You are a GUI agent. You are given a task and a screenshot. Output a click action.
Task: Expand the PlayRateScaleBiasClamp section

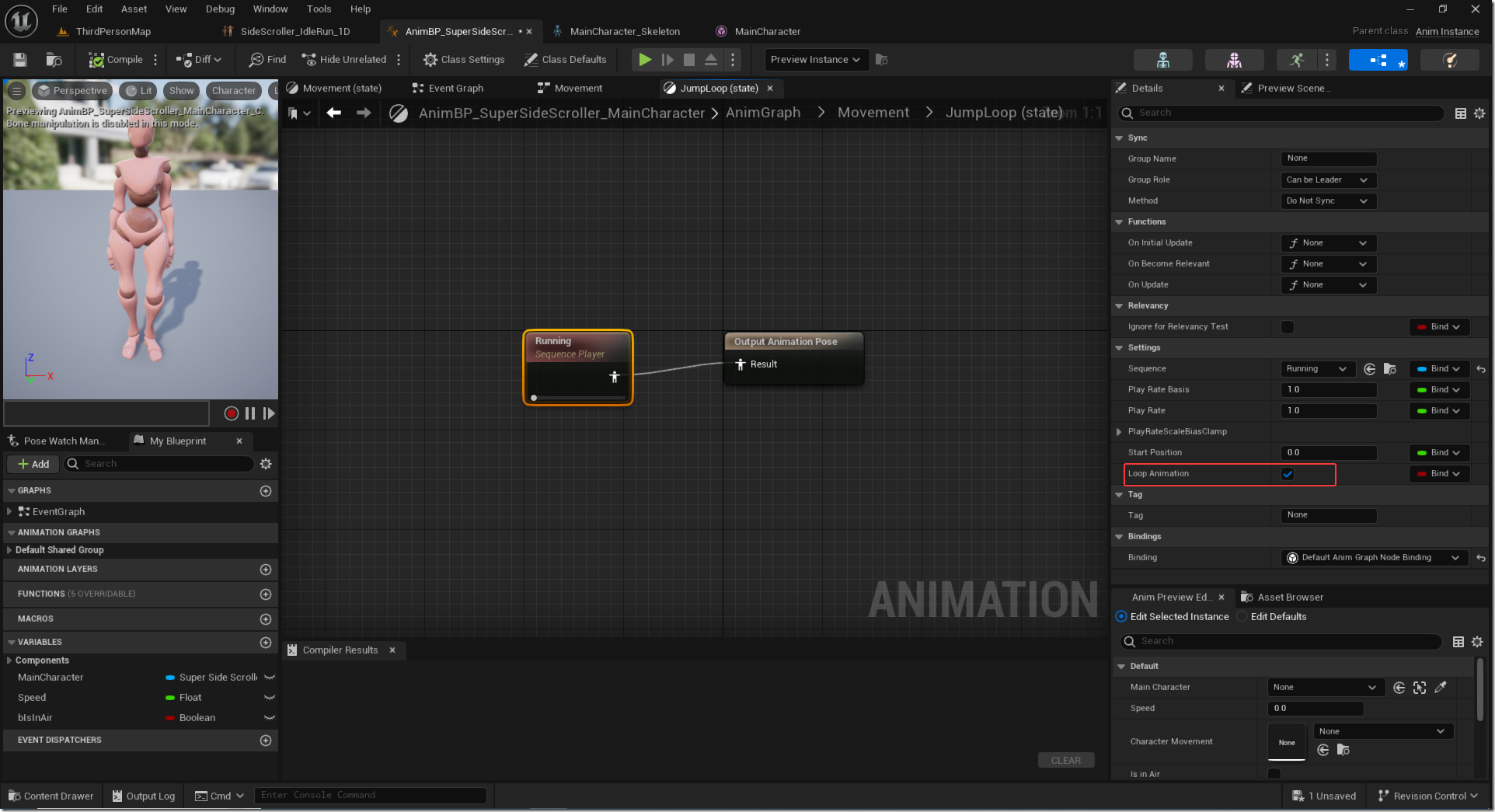[x=1119, y=432]
